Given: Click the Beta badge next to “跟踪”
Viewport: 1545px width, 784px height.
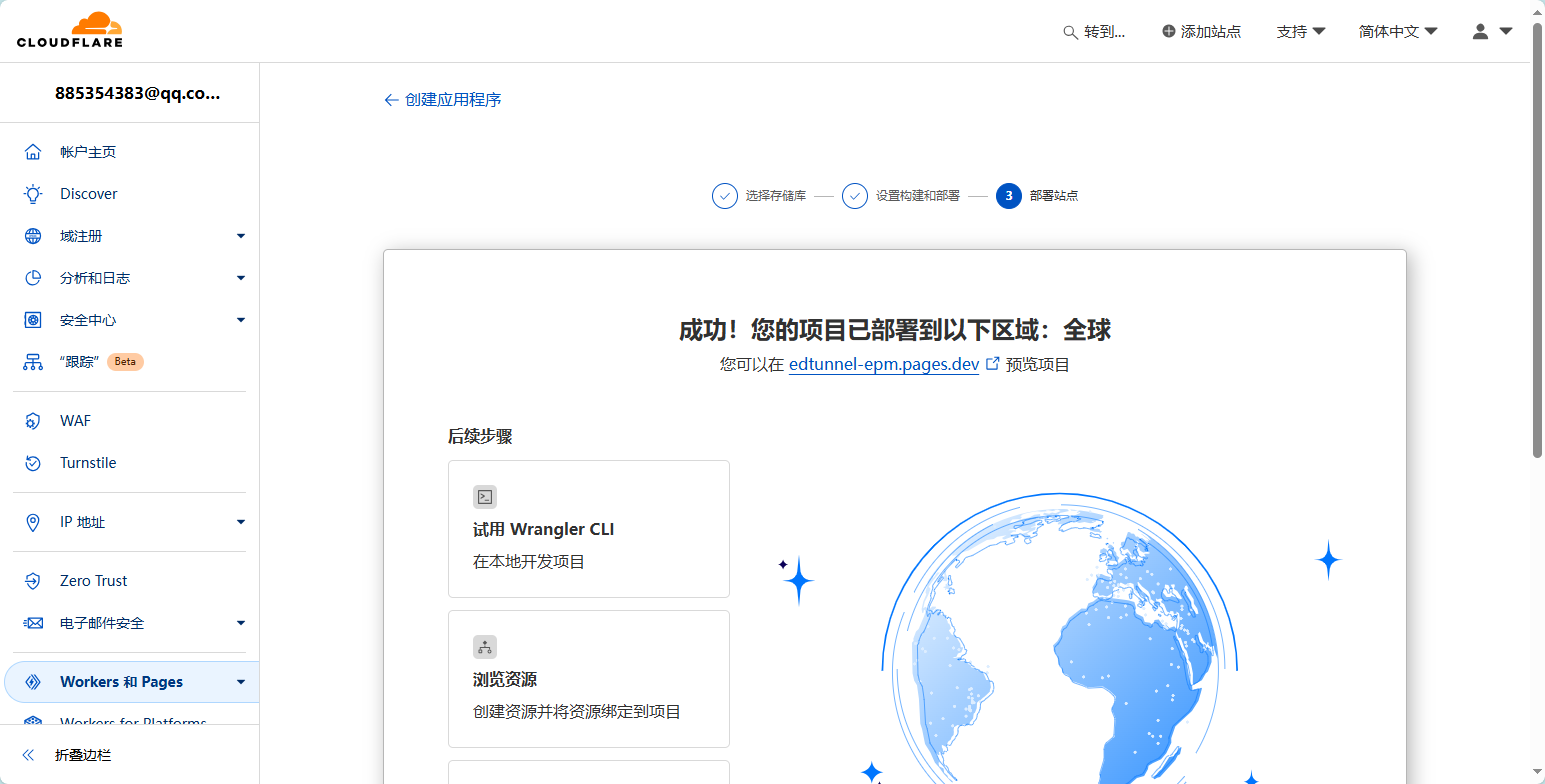Looking at the screenshot, I should tap(125, 362).
